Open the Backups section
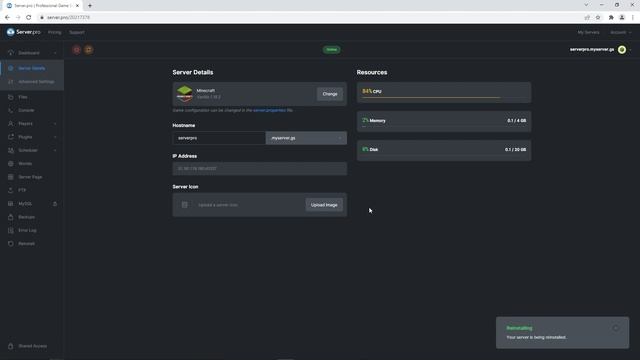Image resolution: width=640 pixels, height=360 pixels. click(x=27, y=217)
